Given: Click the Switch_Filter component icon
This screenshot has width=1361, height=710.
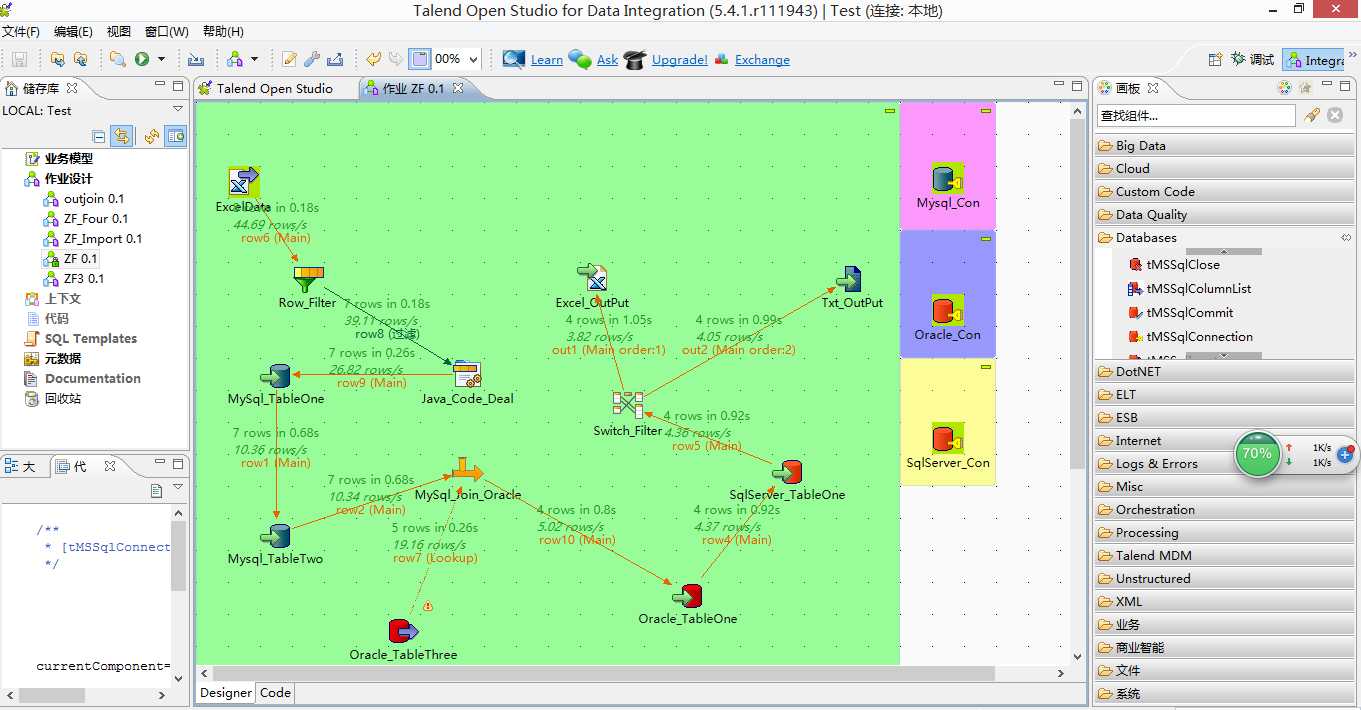Looking at the screenshot, I should [627, 405].
